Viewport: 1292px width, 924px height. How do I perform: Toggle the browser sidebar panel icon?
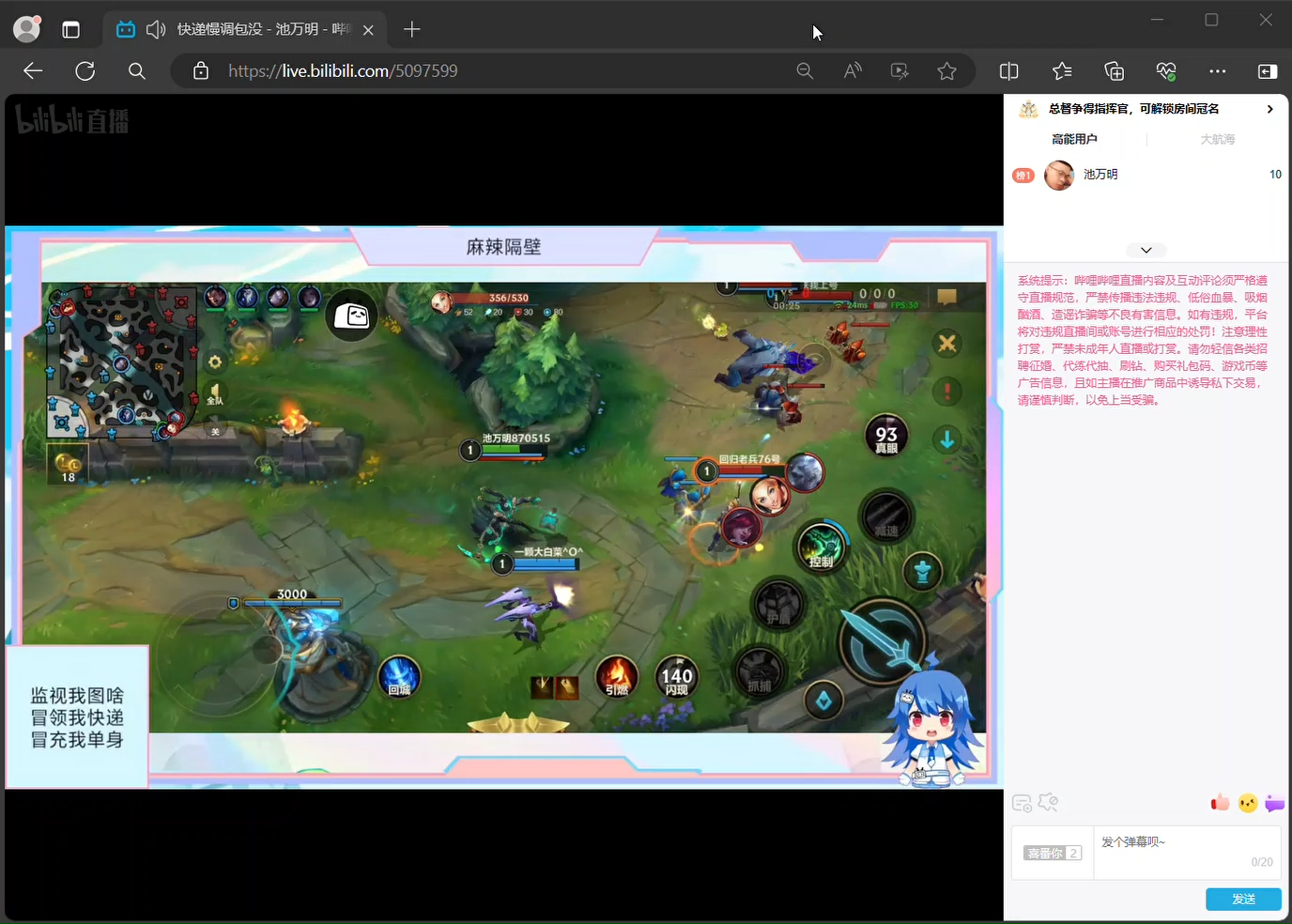tap(1268, 70)
